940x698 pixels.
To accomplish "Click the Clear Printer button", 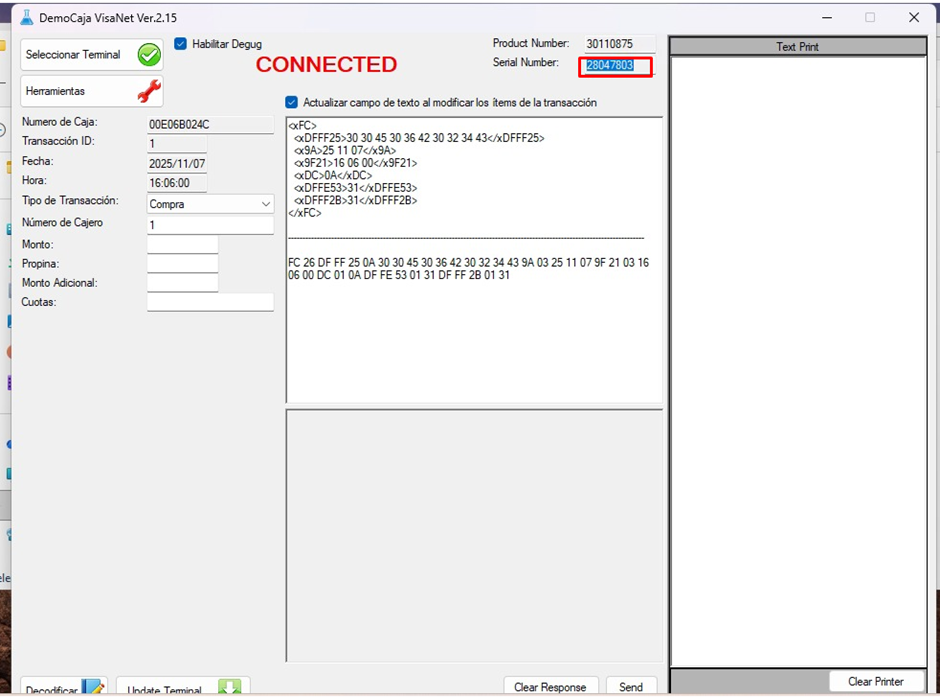I will (875, 681).
